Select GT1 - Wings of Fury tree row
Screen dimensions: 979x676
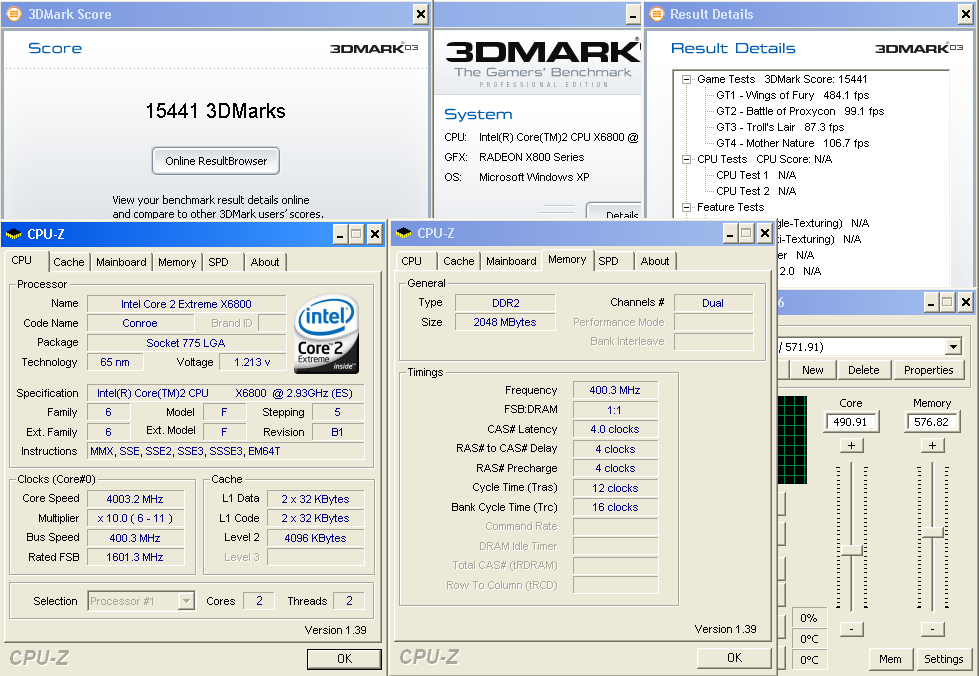pos(792,96)
